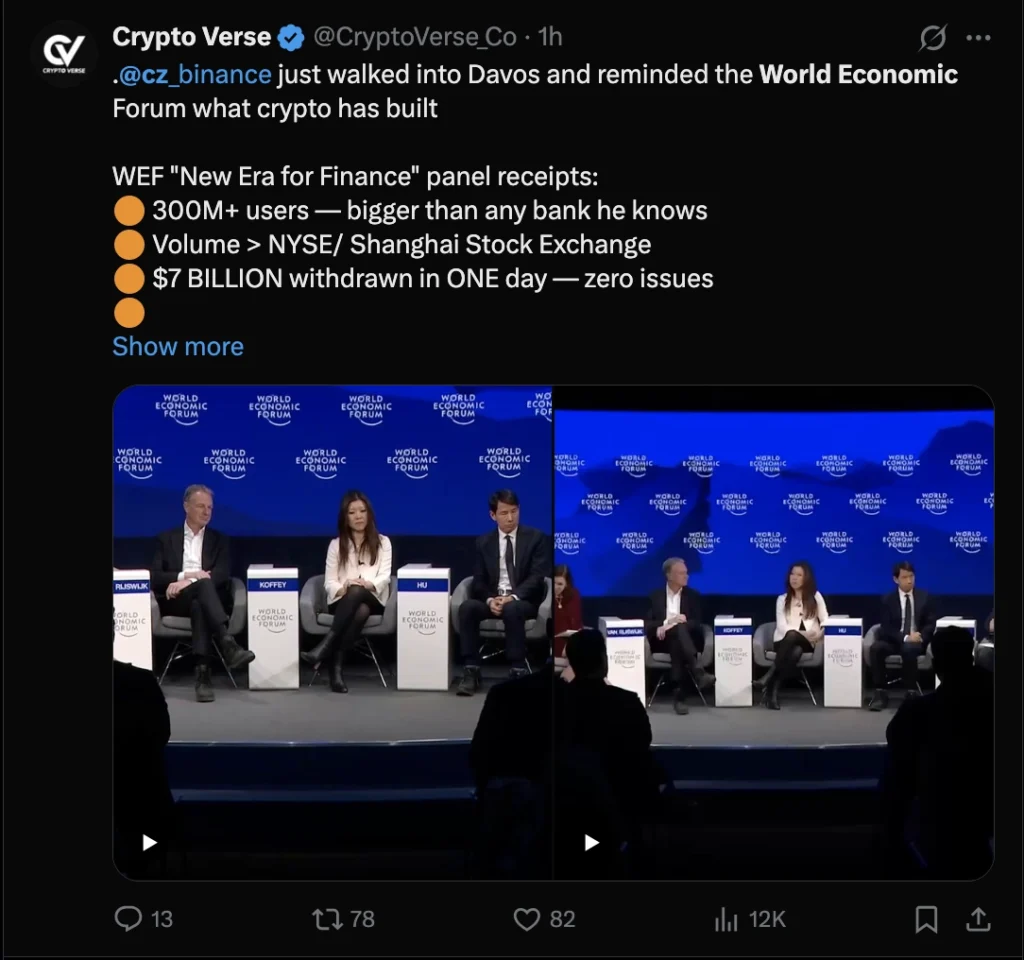This screenshot has height=960, width=1024.
Task: Bookmark this Crypto Verse tweet
Action: click(x=927, y=918)
